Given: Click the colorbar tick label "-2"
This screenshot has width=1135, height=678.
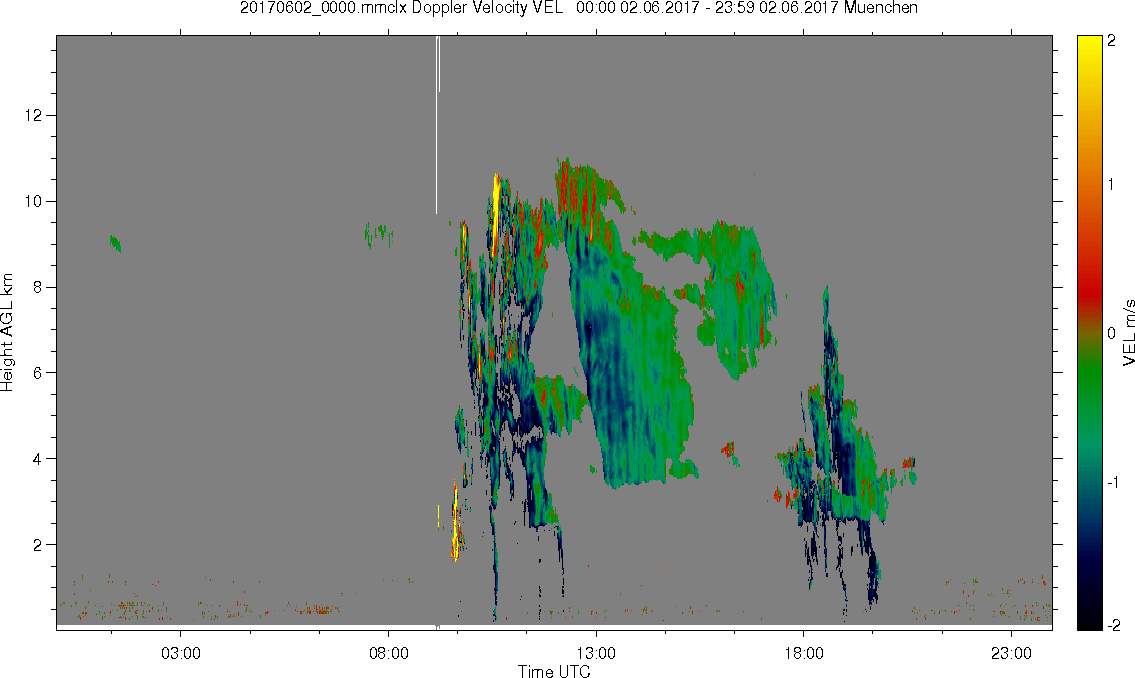Looking at the screenshot, I should click(1113, 625).
